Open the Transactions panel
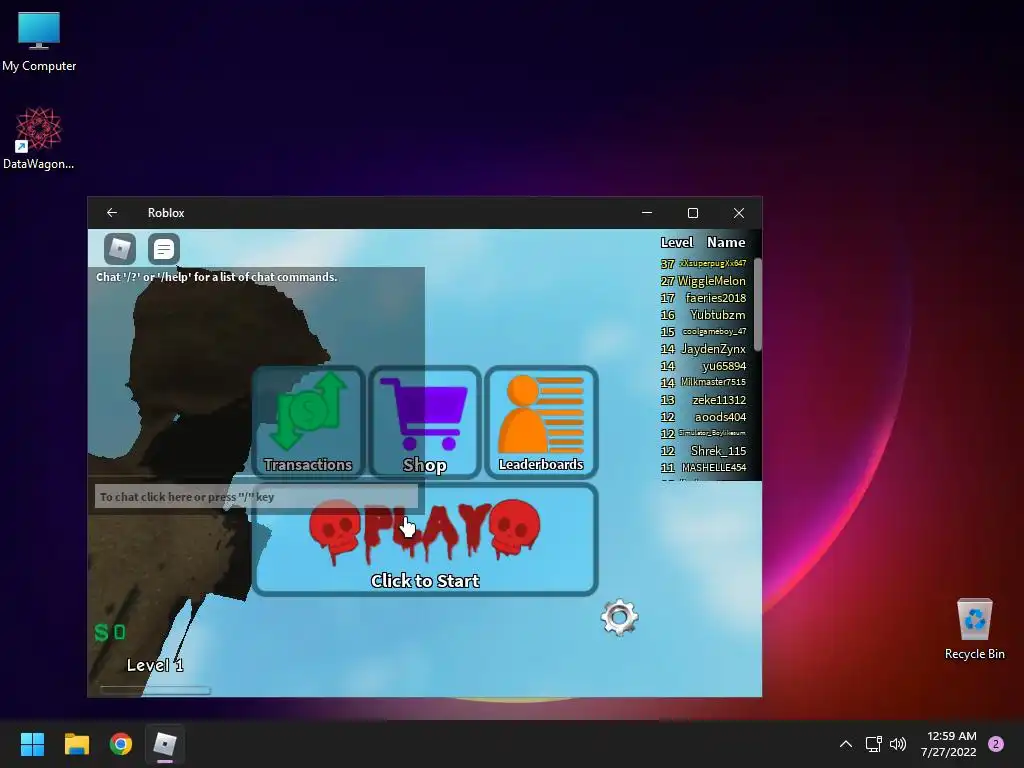 coord(308,422)
